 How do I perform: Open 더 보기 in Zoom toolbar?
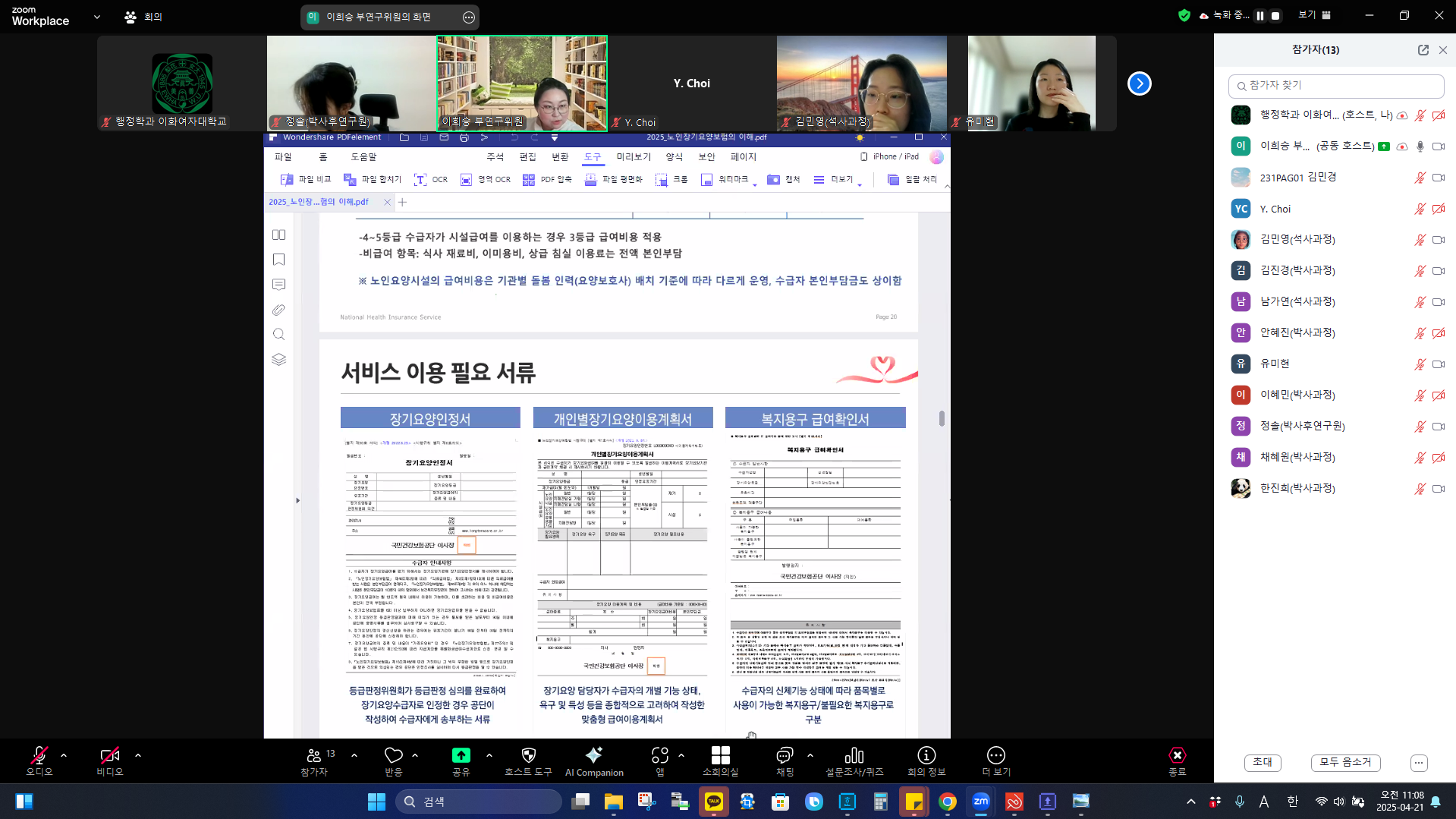point(996,761)
